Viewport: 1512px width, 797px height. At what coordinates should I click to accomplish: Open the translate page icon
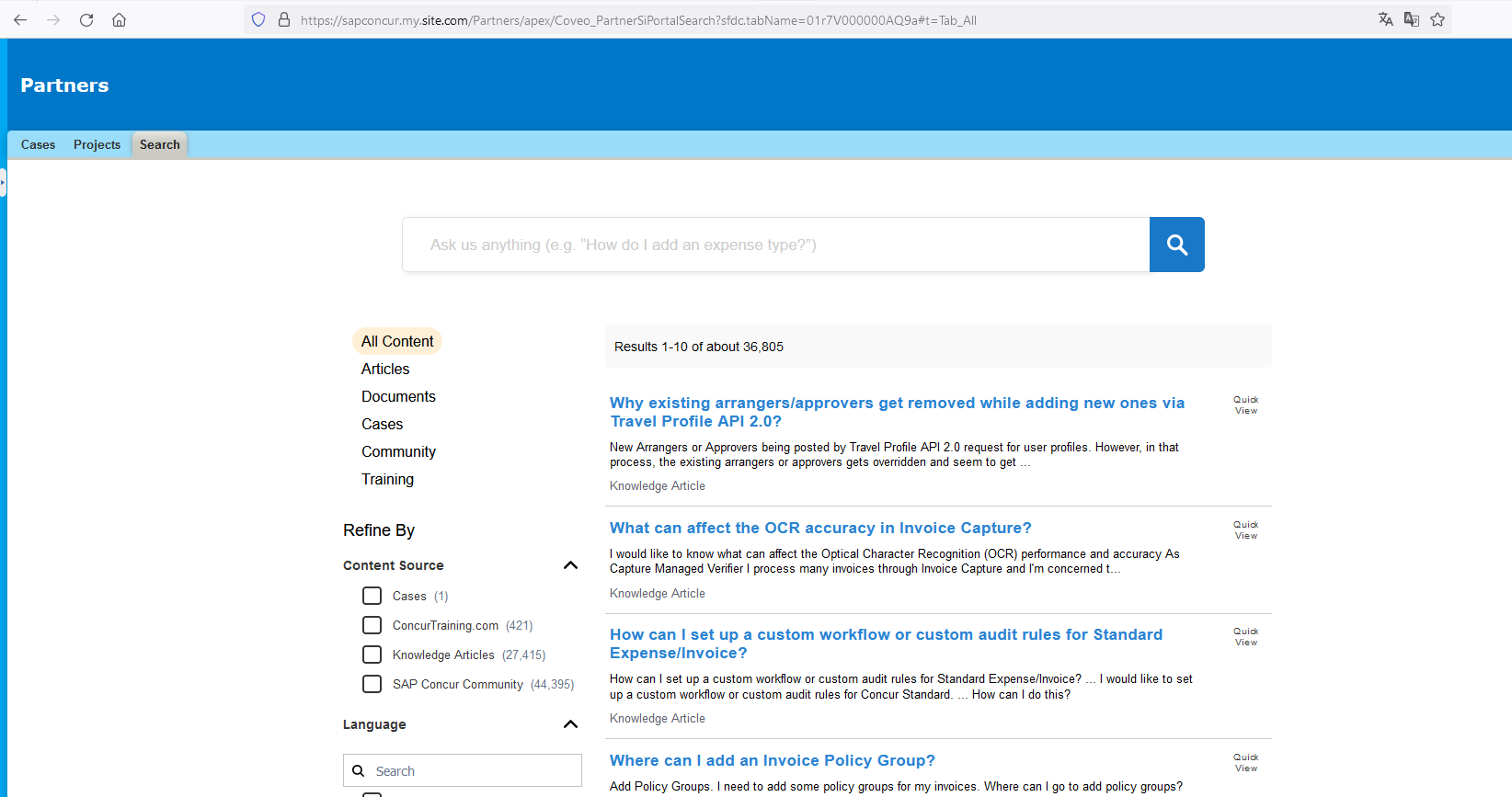pyautogui.click(x=1386, y=19)
